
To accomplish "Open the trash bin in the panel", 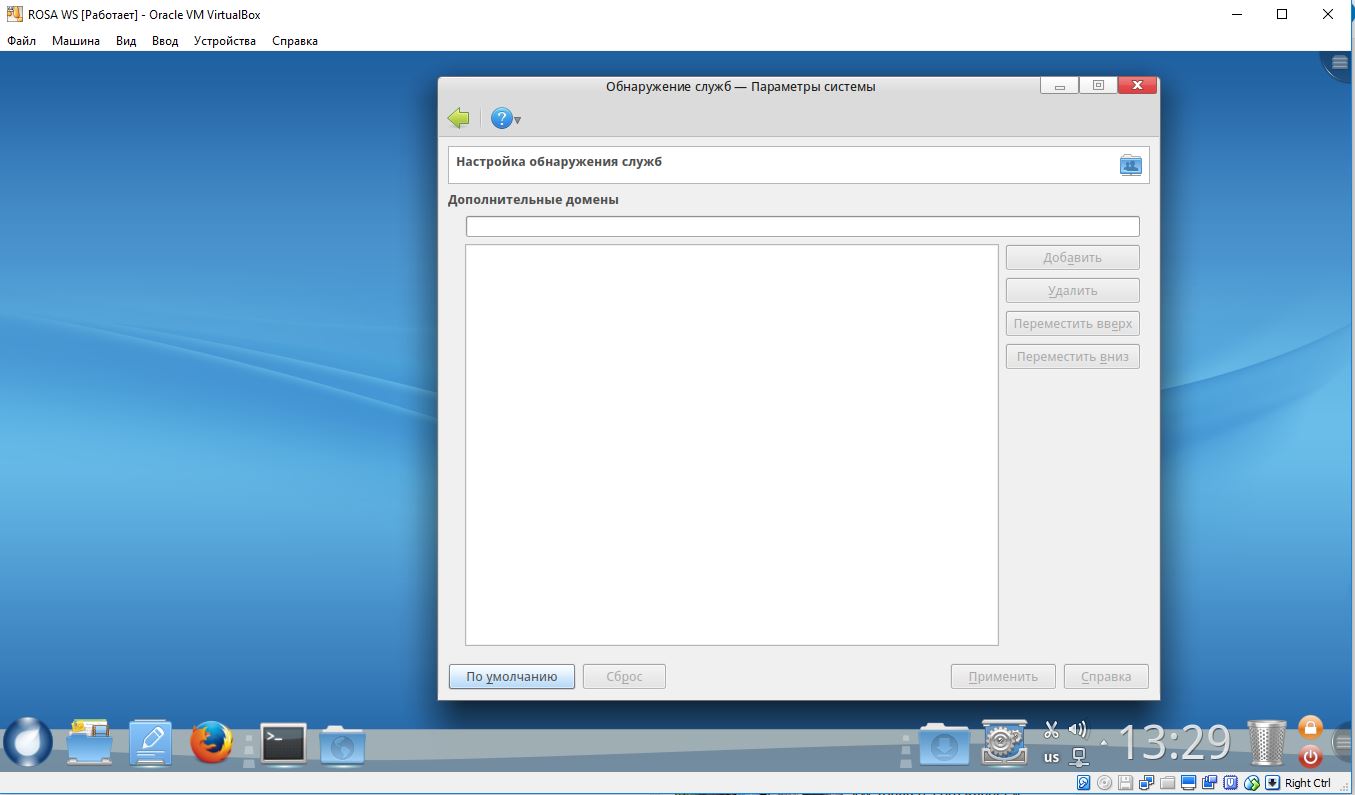I will [x=1267, y=743].
